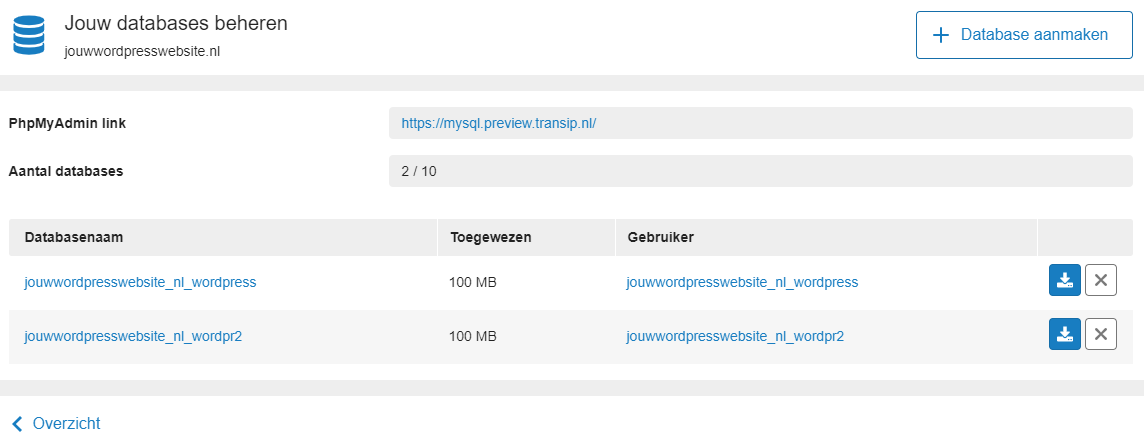Click the plus icon in Database aanmaken
The height and width of the screenshot is (447, 1144).
click(941, 35)
